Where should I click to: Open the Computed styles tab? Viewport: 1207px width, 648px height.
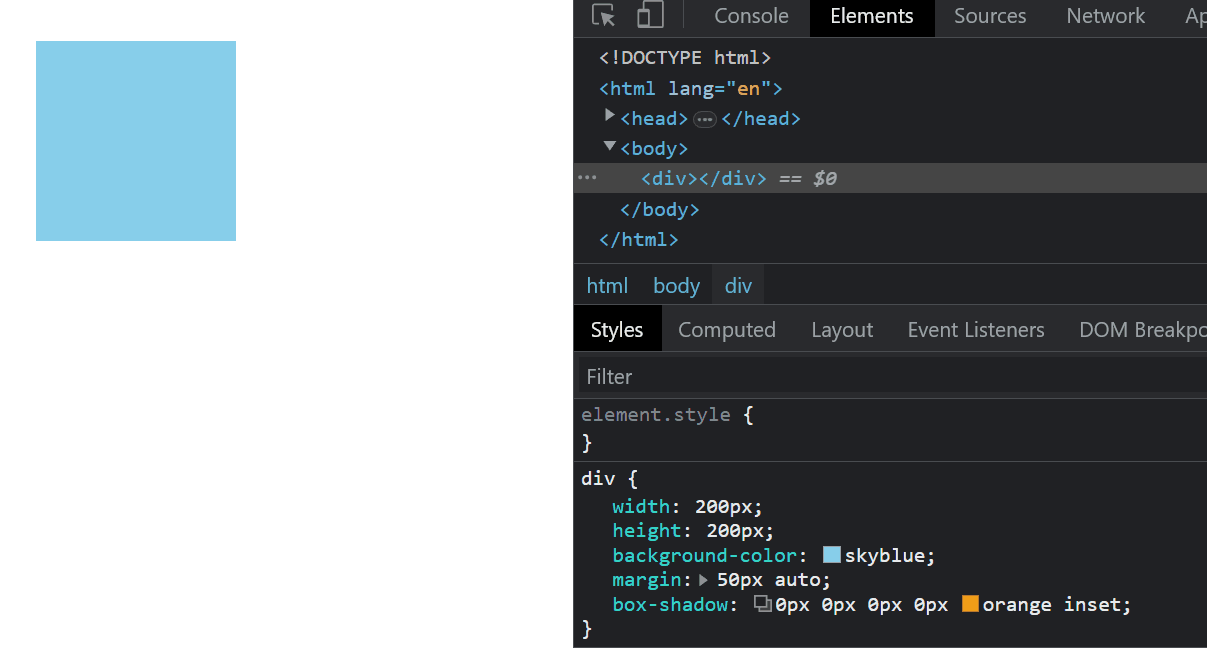coord(727,329)
